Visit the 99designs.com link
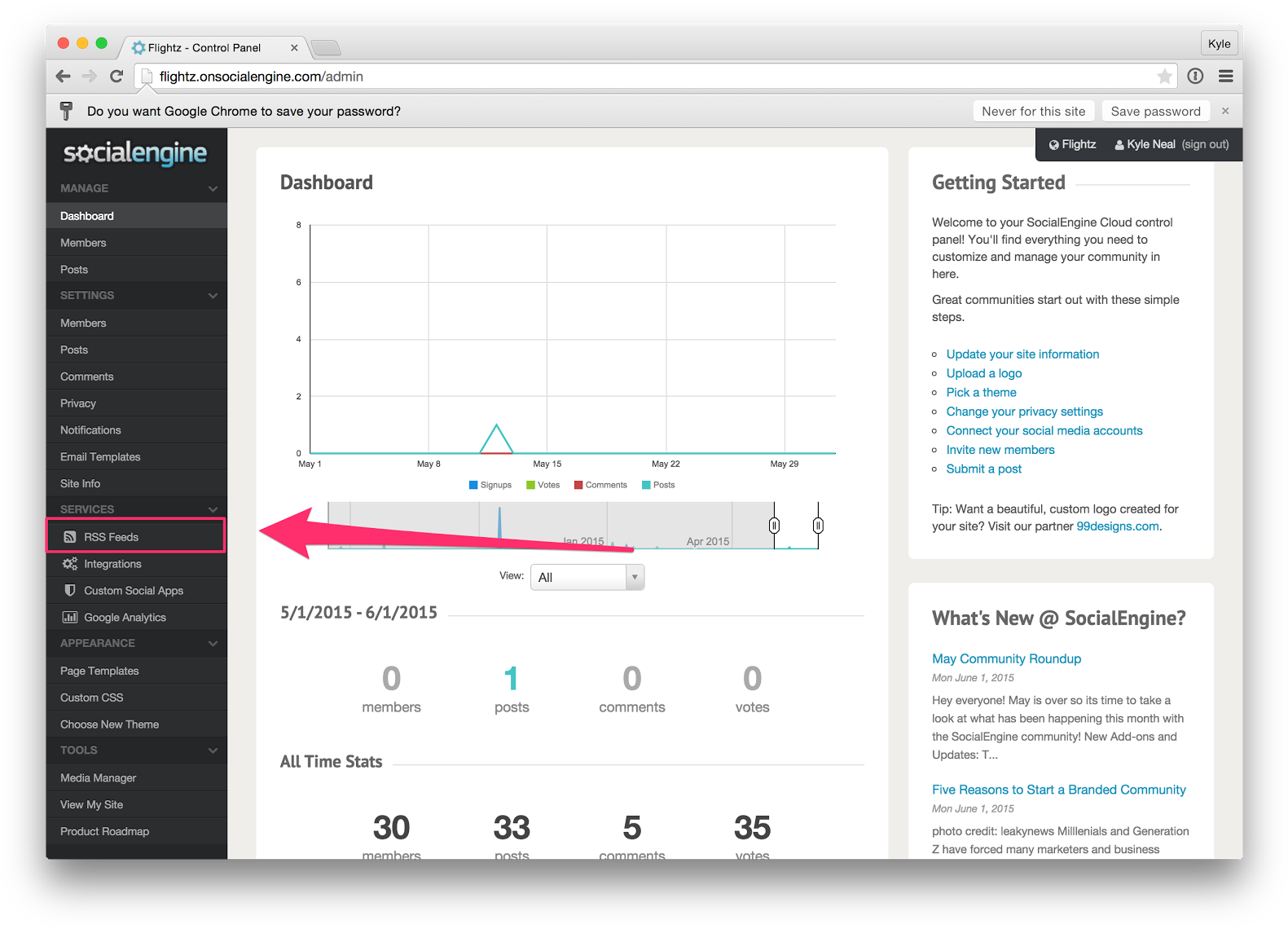The width and height of the screenshot is (1288, 929). (1117, 526)
